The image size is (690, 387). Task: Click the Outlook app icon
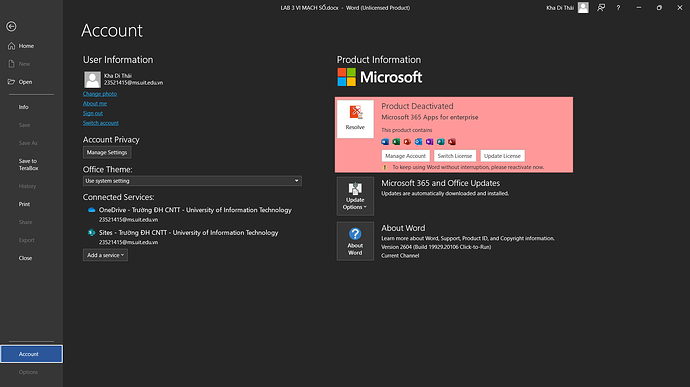point(418,142)
